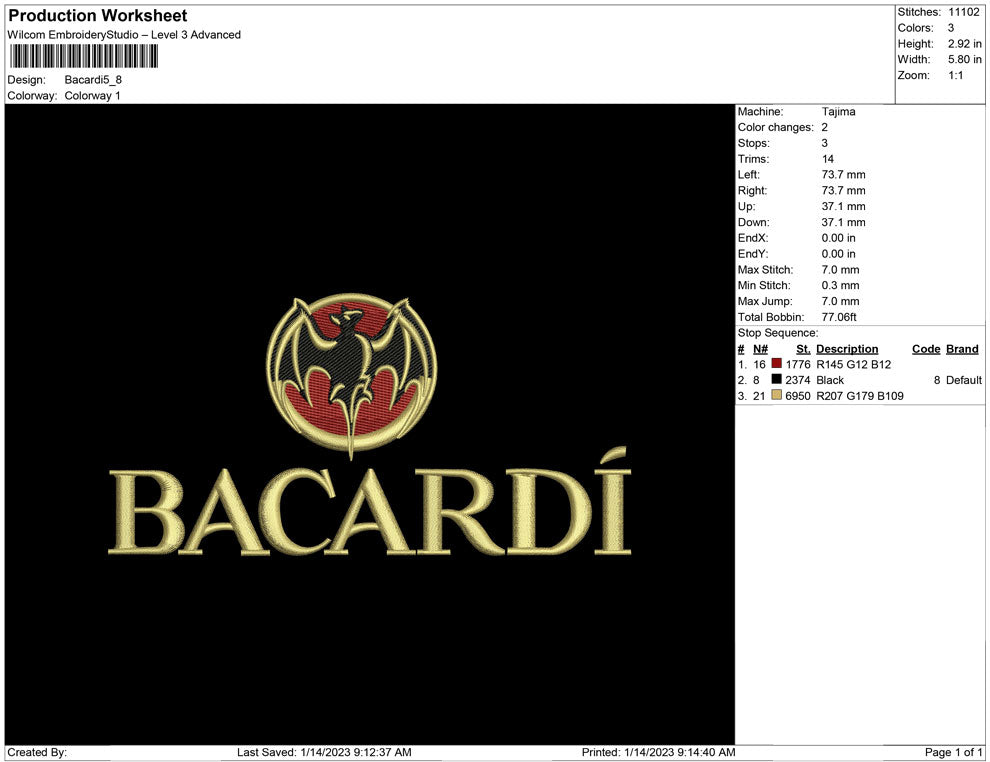Click the design name Bacardi5_8
The height and width of the screenshot is (762, 990).
[93, 80]
